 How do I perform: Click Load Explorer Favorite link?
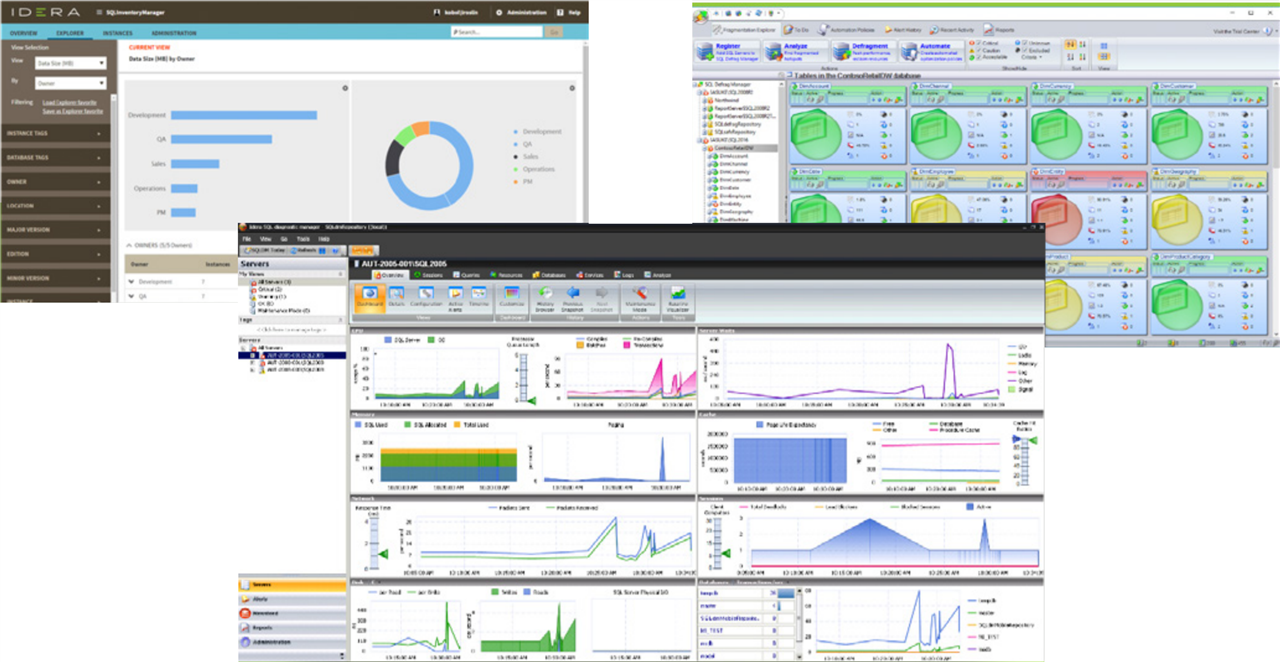[x=71, y=102]
